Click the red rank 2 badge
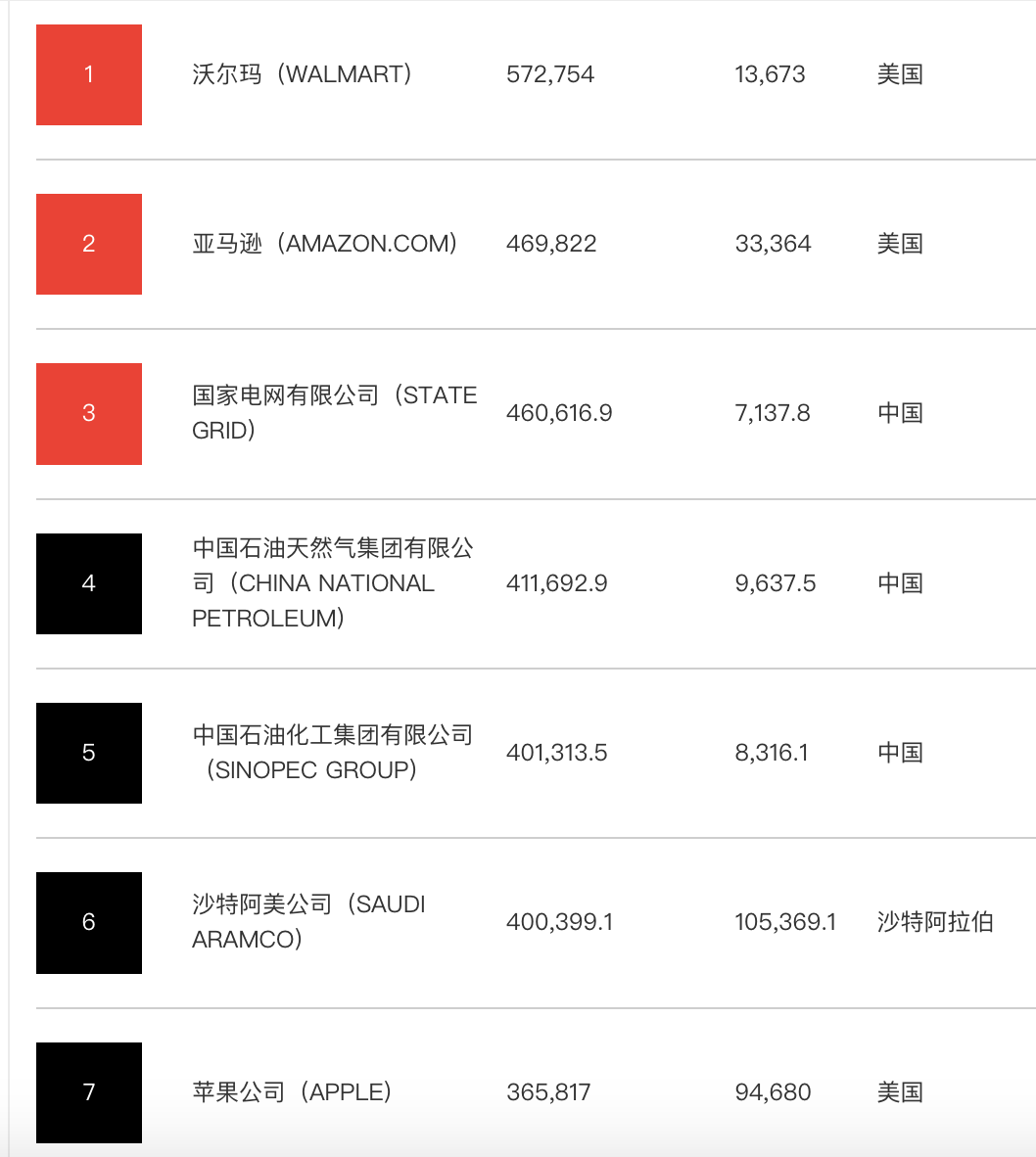The width and height of the screenshot is (1036, 1157). pos(89,244)
